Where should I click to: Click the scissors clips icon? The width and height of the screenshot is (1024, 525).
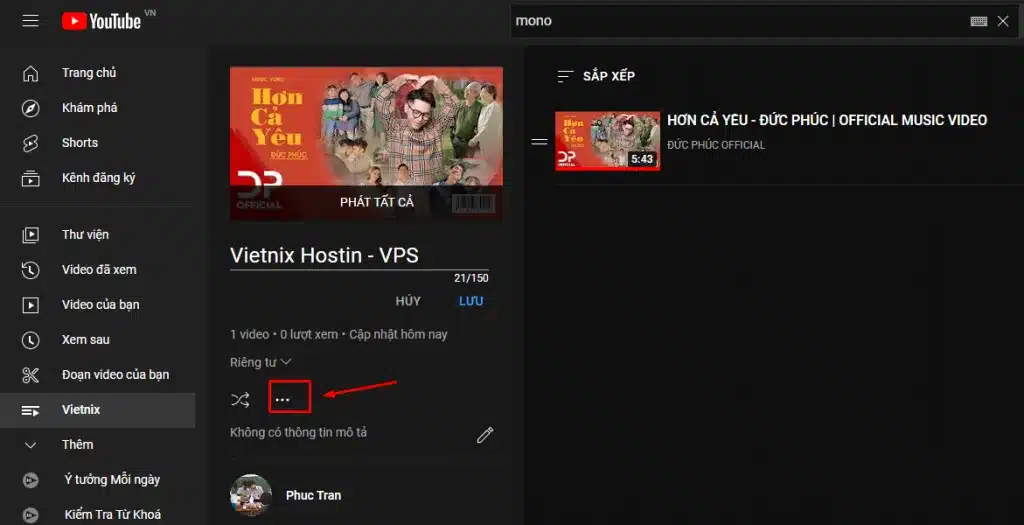click(30, 375)
